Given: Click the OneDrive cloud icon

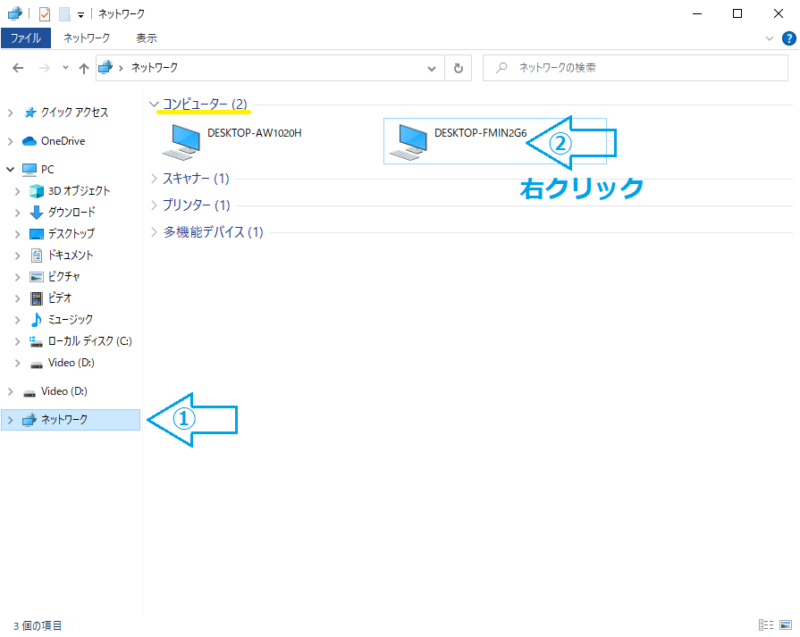Looking at the screenshot, I should pos(30,141).
